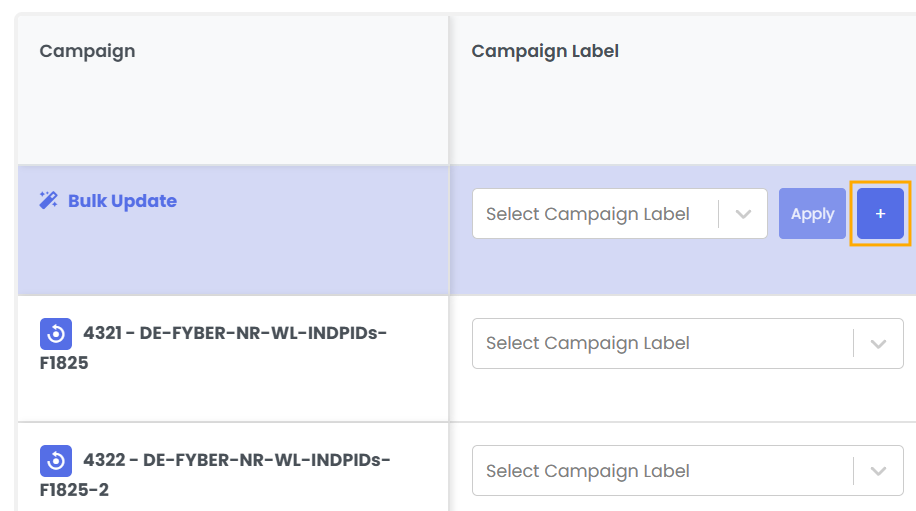Screen dimensions: 916x511
Task: Click the Bulk Update magic wand icon
Action: click(x=49, y=201)
